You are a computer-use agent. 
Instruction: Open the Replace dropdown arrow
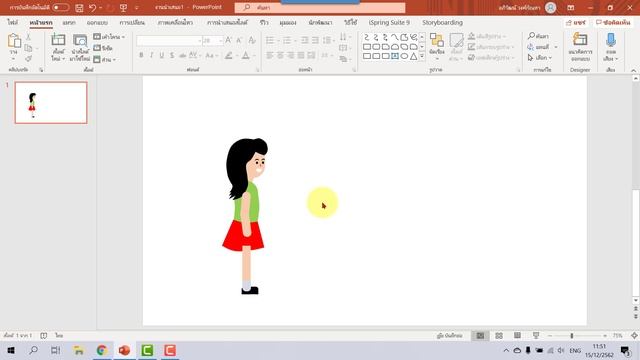(x=556, y=47)
